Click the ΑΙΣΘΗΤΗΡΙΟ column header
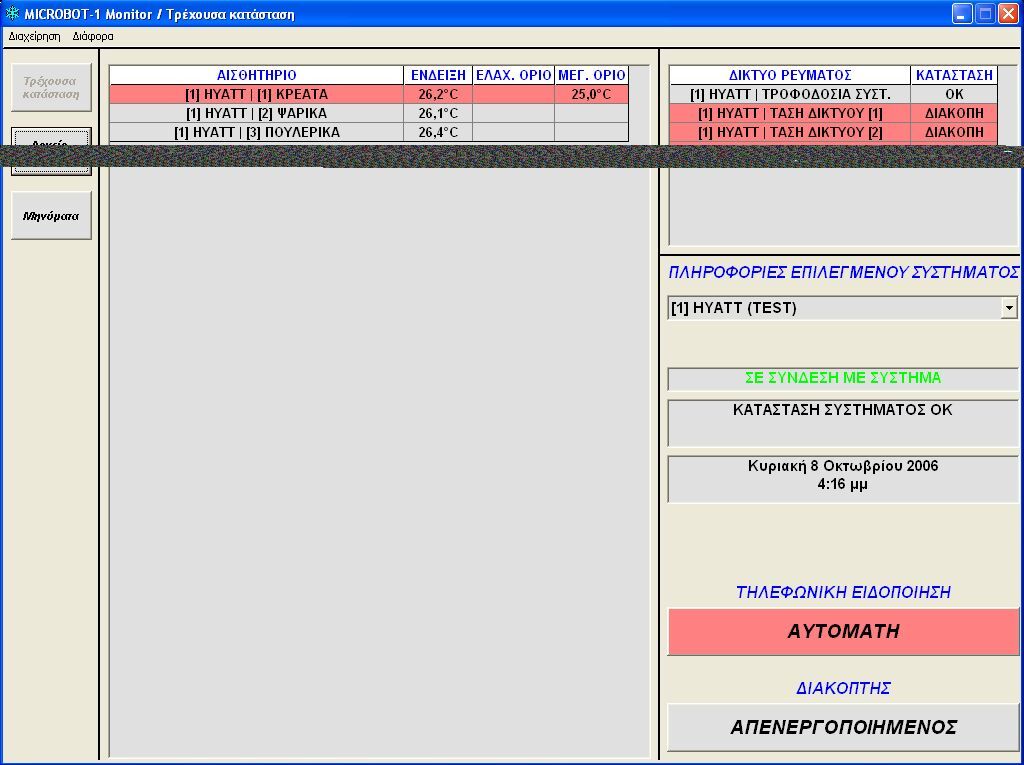 pyautogui.click(x=257, y=75)
